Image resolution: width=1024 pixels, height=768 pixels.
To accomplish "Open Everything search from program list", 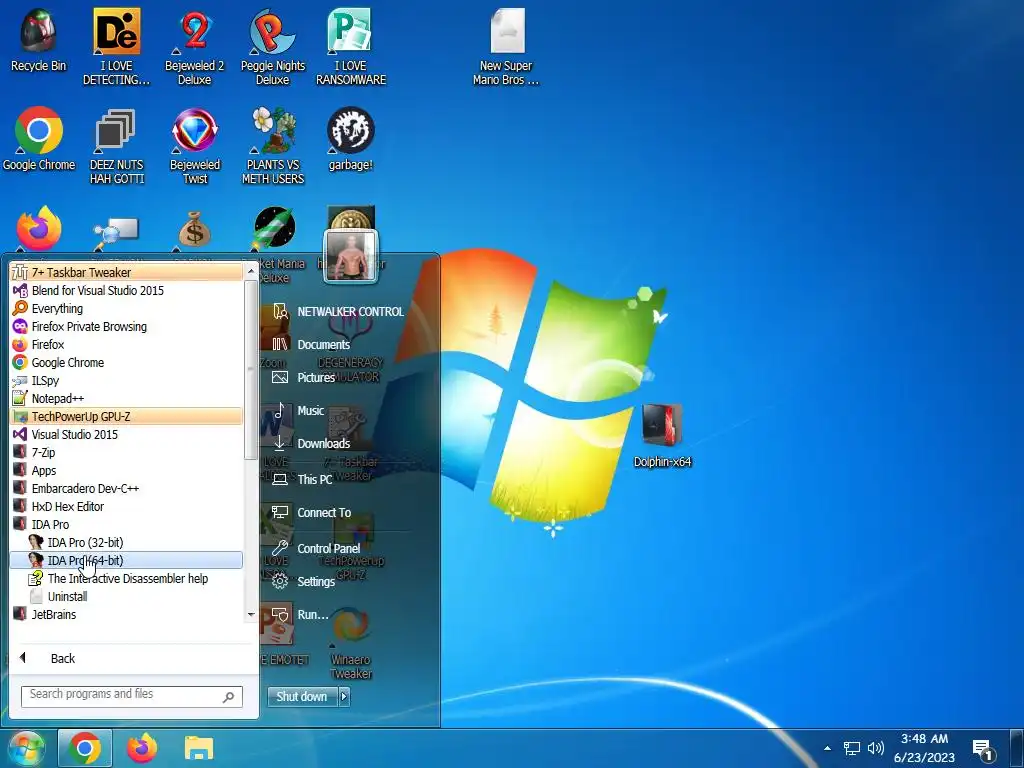I will click(x=127, y=308).
